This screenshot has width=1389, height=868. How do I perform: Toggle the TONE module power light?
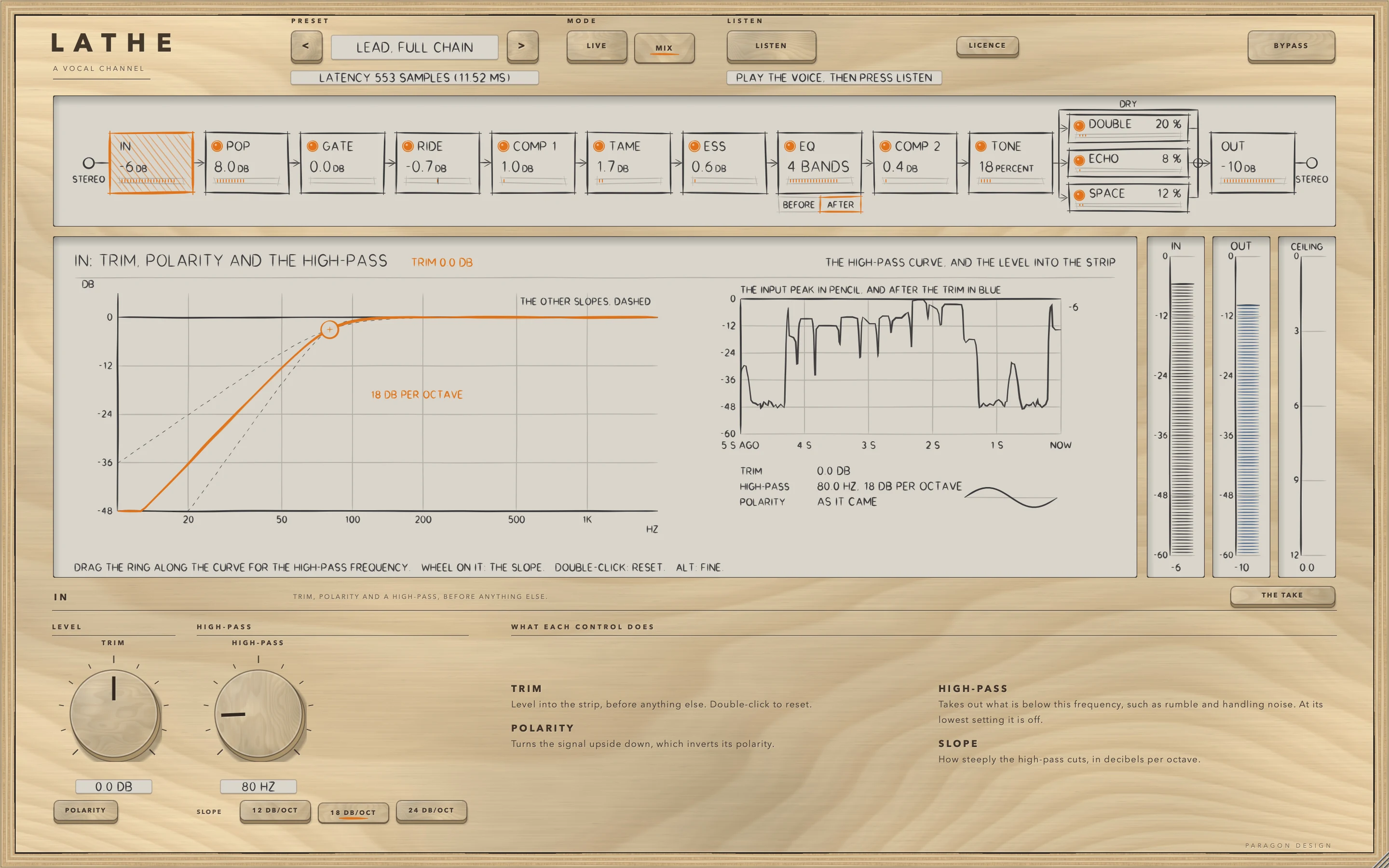[980, 147]
